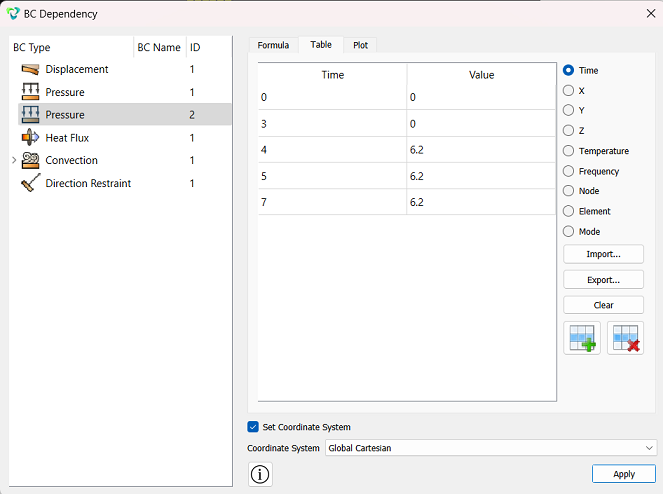The width and height of the screenshot is (663, 494).
Task: Switch to the Formula tab
Action: coord(273,45)
